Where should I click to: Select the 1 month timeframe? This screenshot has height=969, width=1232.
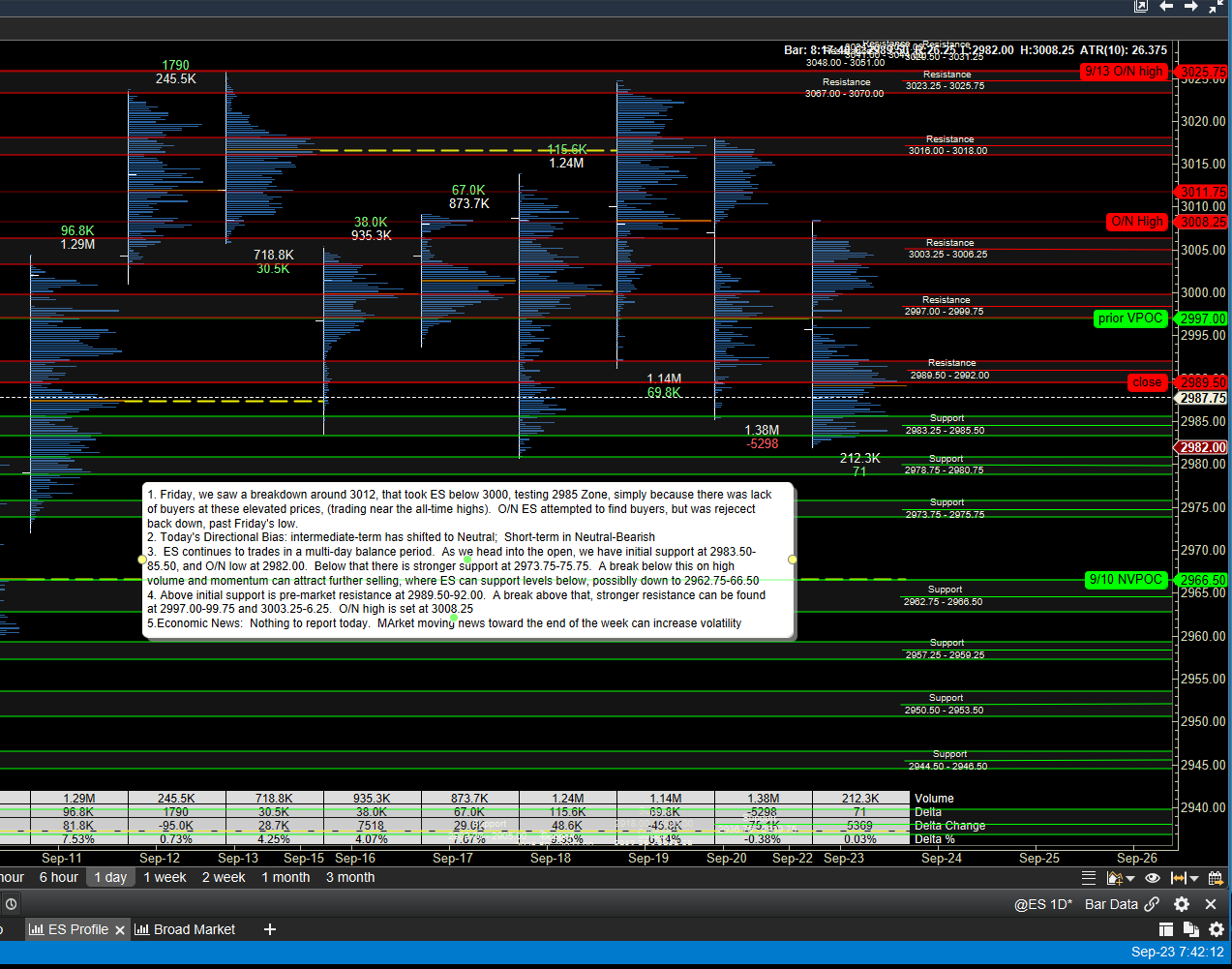pos(285,877)
